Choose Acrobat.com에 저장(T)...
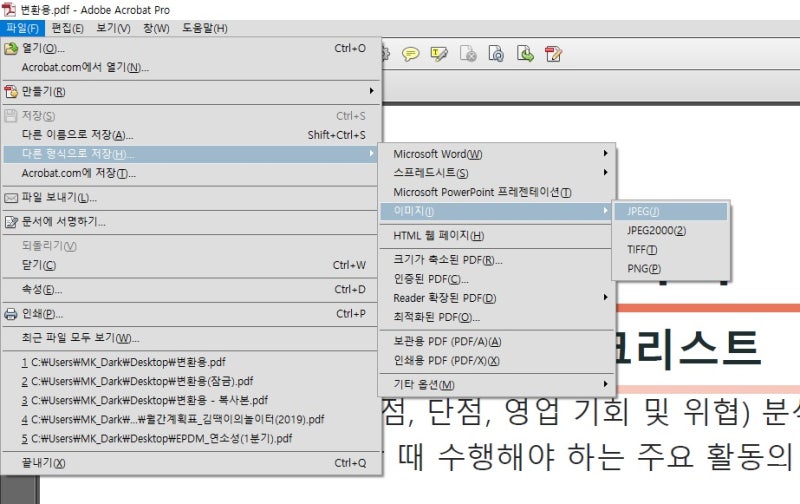Image resolution: width=800 pixels, height=504 pixels. (x=191, y=173)
